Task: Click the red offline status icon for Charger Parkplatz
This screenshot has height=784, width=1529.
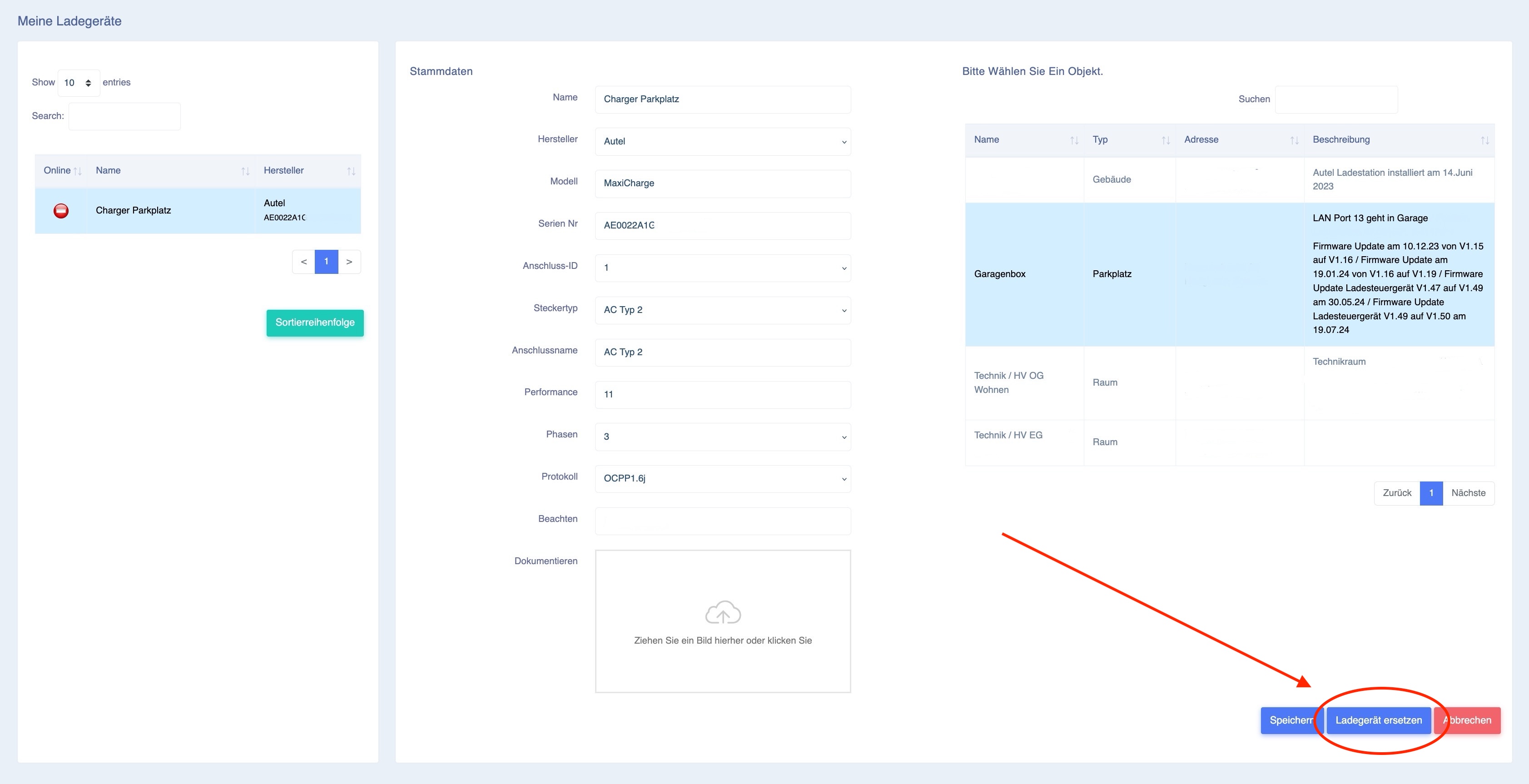Action: pos(61,211)
